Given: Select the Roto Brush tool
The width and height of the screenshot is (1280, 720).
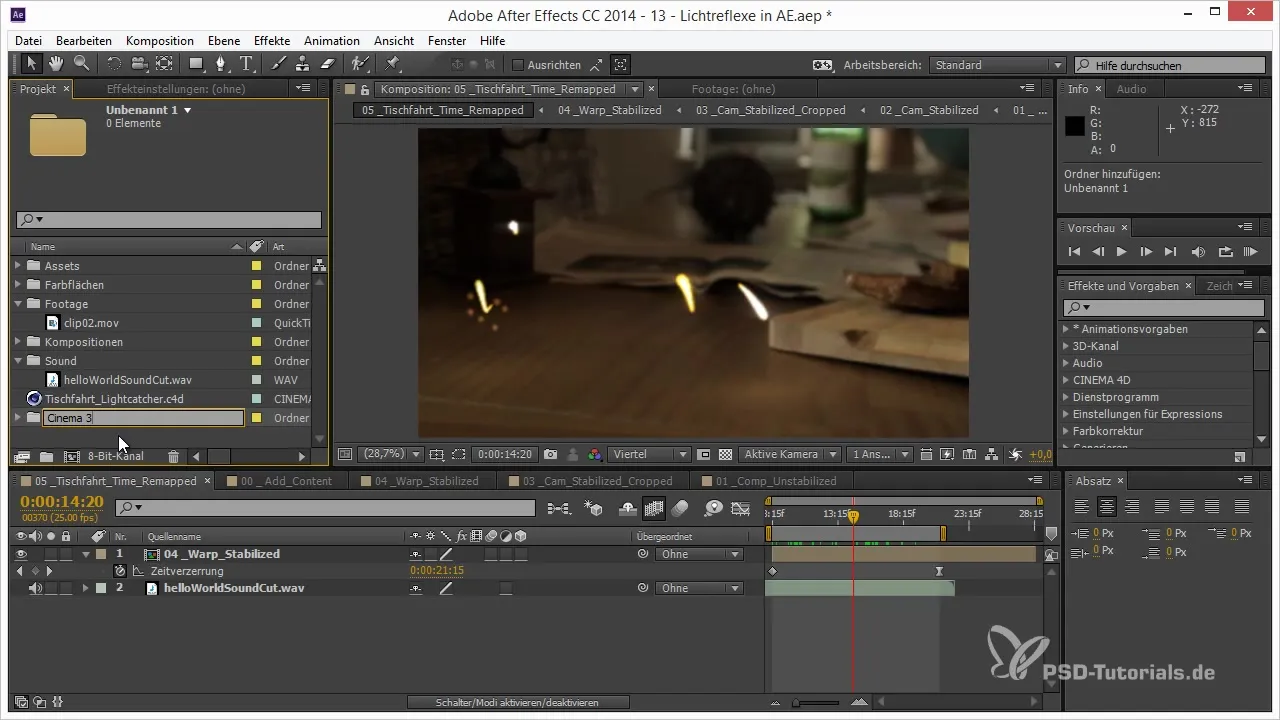Looking at the screenshot, I should point(360,64).
